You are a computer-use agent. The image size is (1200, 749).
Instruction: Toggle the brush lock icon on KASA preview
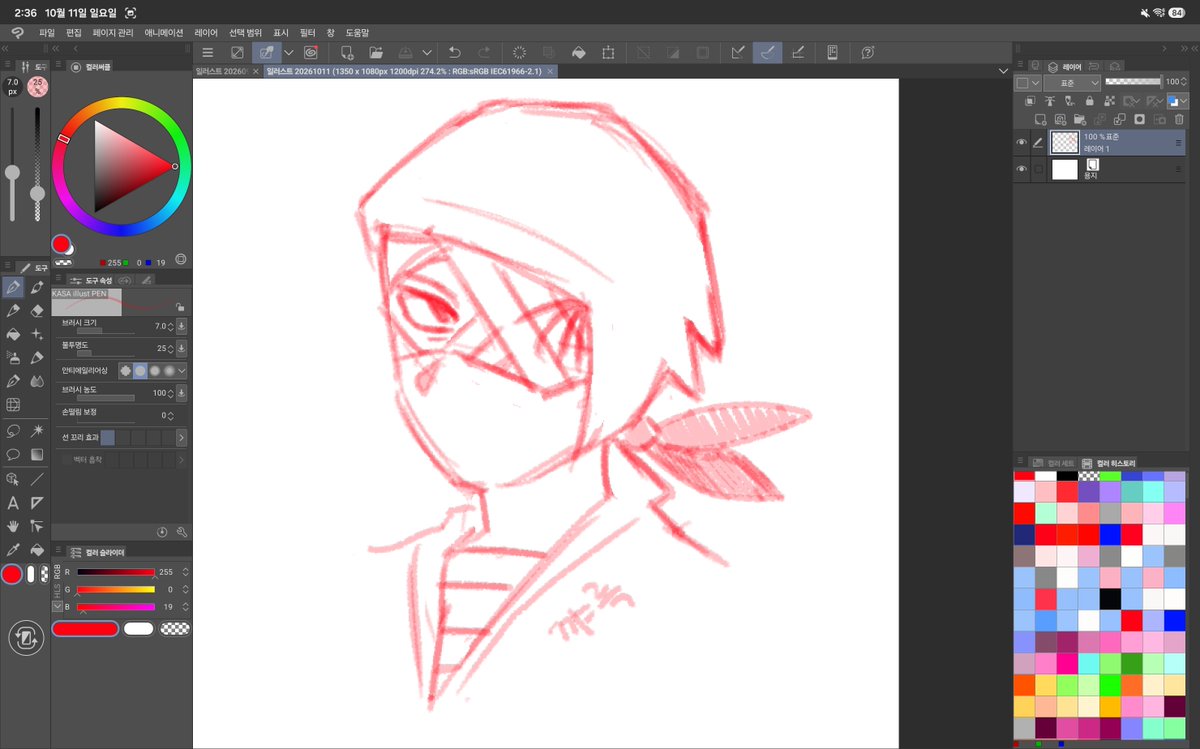tap(179, 308)
